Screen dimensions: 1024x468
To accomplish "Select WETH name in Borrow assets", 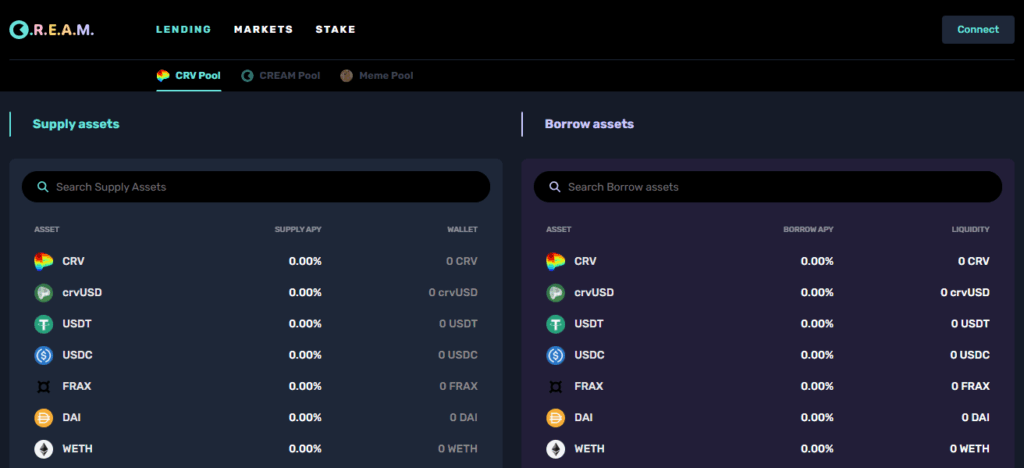I will (589, 449).
